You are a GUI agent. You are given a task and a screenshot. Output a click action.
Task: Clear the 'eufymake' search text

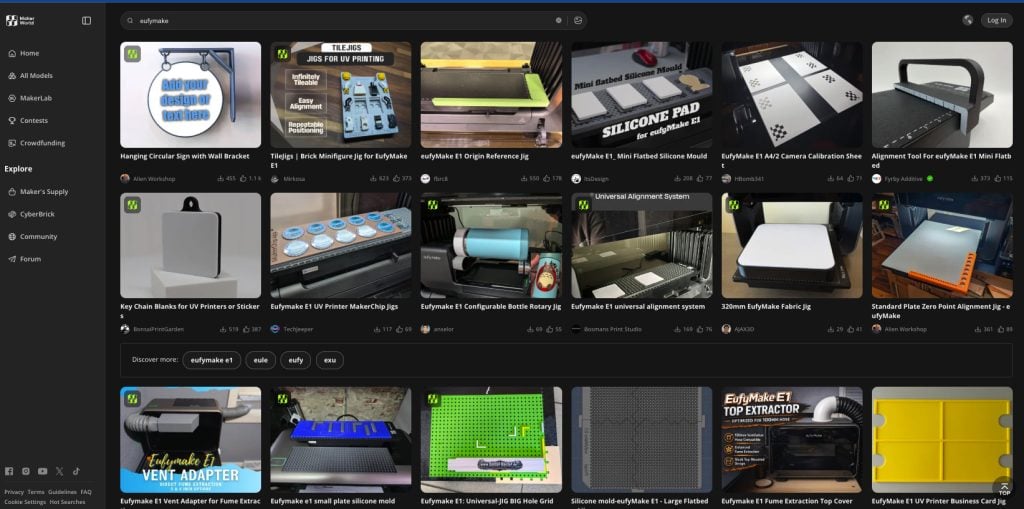pos(558,20)
